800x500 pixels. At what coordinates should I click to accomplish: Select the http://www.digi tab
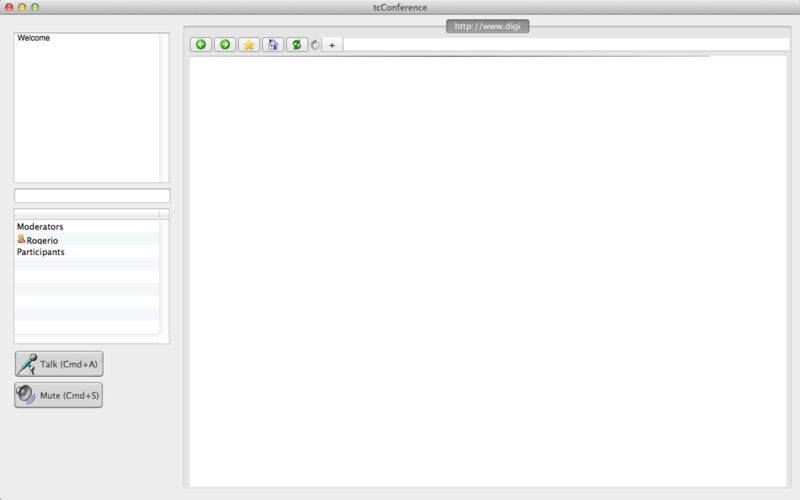point(487,26)
